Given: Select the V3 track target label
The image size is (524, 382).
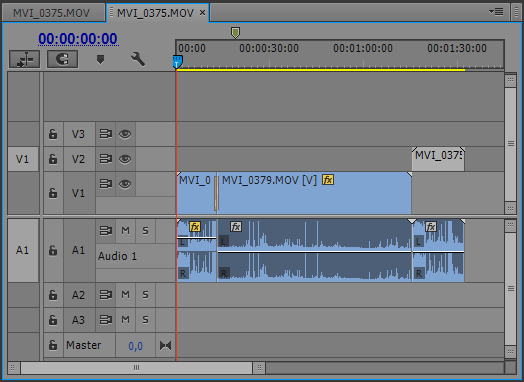Looking at the screenshot, I should coord(78,134).
